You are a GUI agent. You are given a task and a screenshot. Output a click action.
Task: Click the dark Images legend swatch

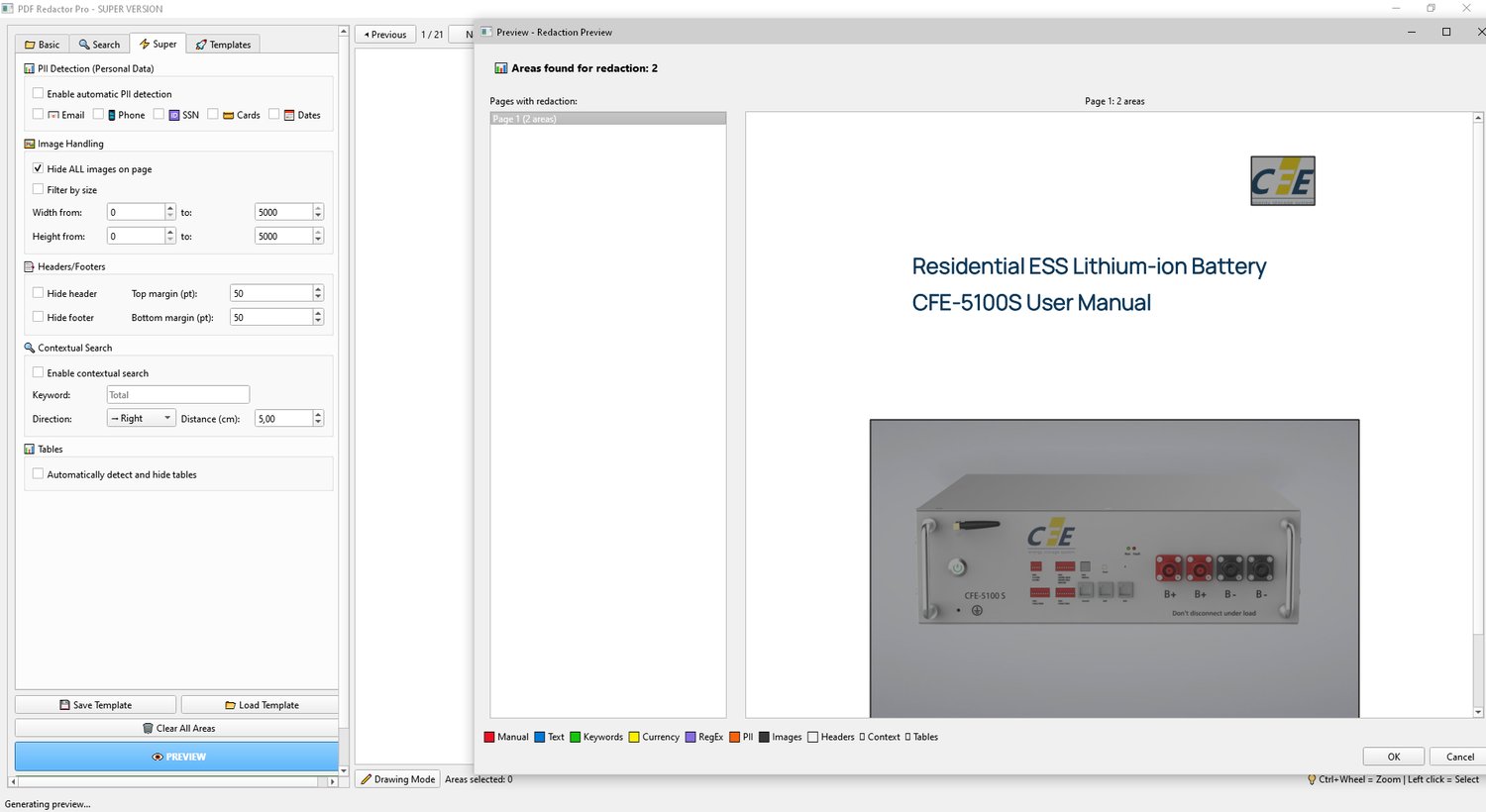[764, 737]
